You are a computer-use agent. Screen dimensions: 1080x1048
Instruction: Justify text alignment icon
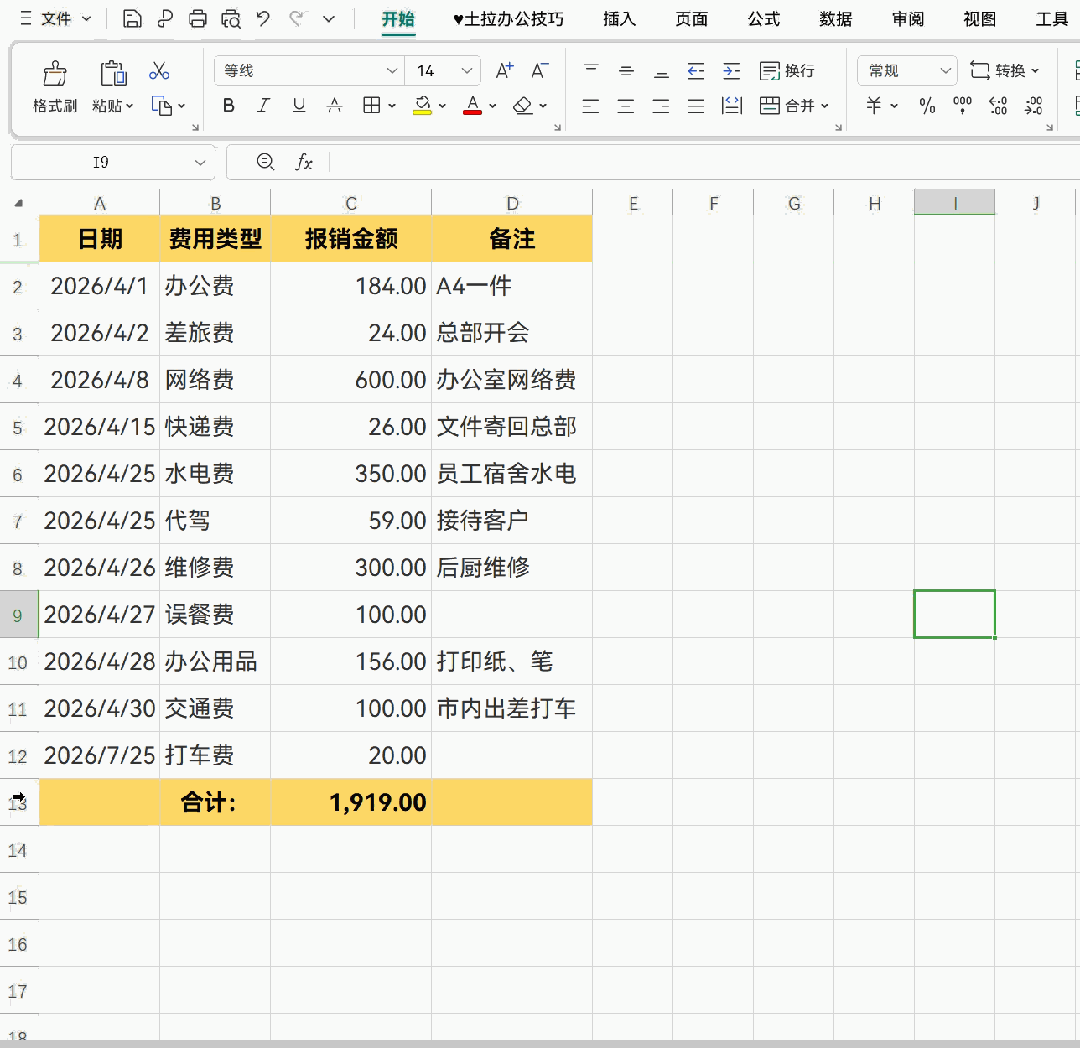pyautogui.click(x=696, y=106)
